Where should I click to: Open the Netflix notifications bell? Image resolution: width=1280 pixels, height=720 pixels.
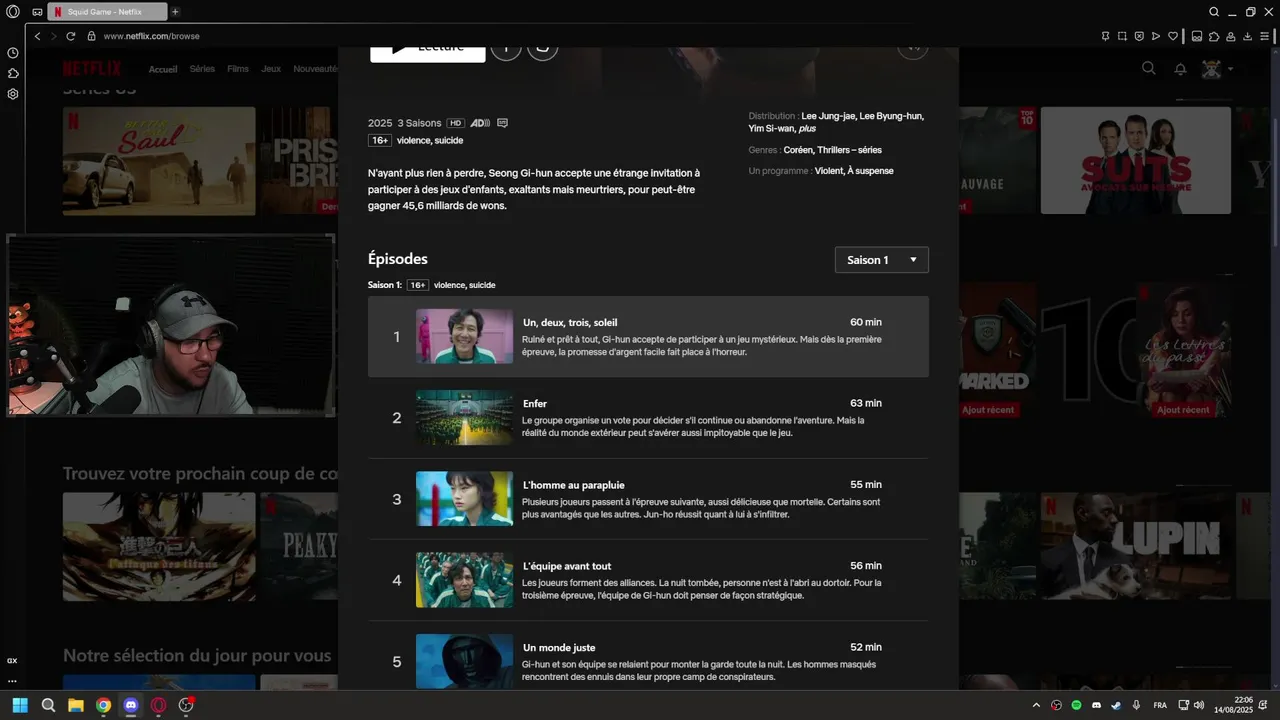pyautogui.click(x=1180, y=69)
